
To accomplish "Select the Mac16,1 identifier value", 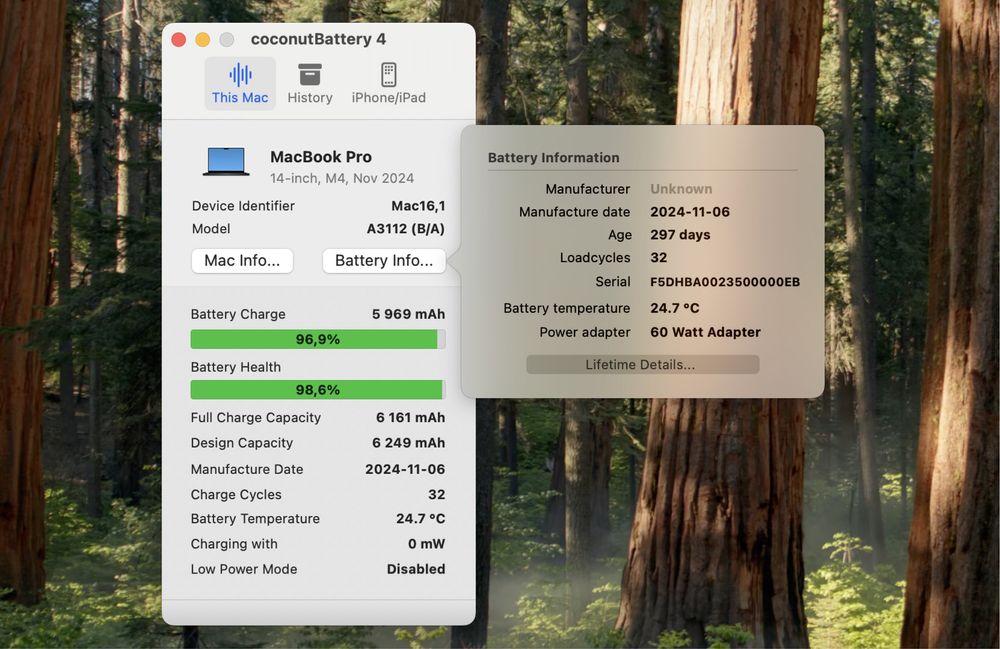I will point(418,206).
